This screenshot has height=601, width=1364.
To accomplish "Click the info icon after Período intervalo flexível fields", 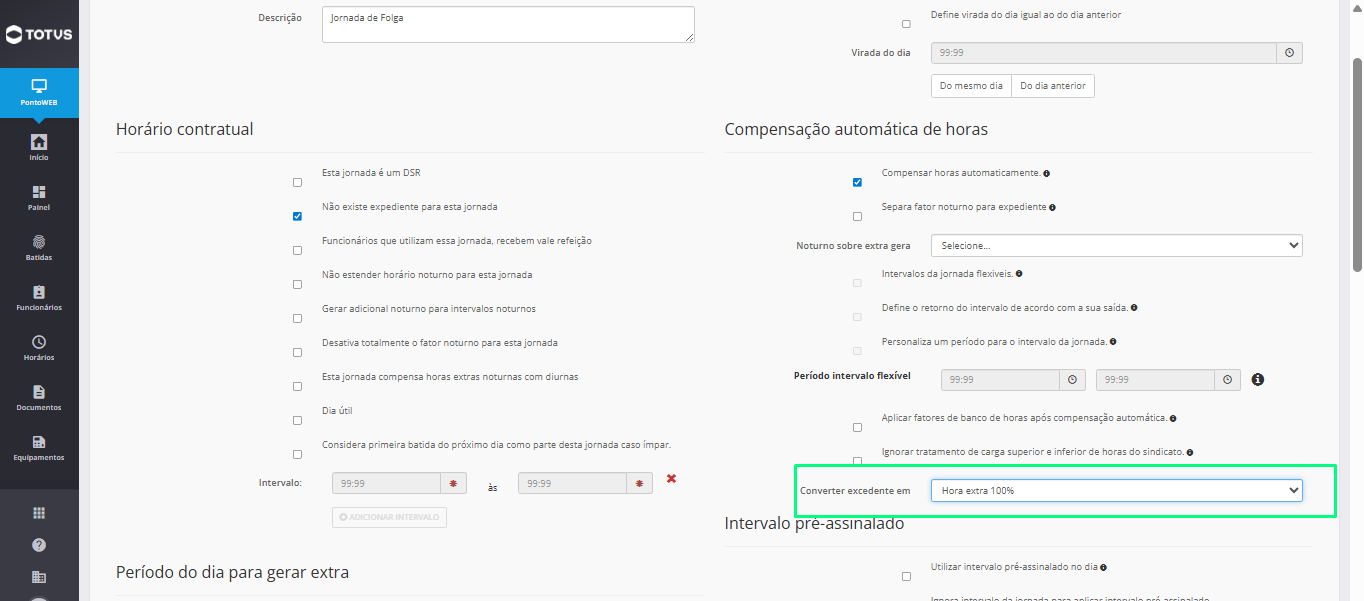I will (x=1258, y=380).
